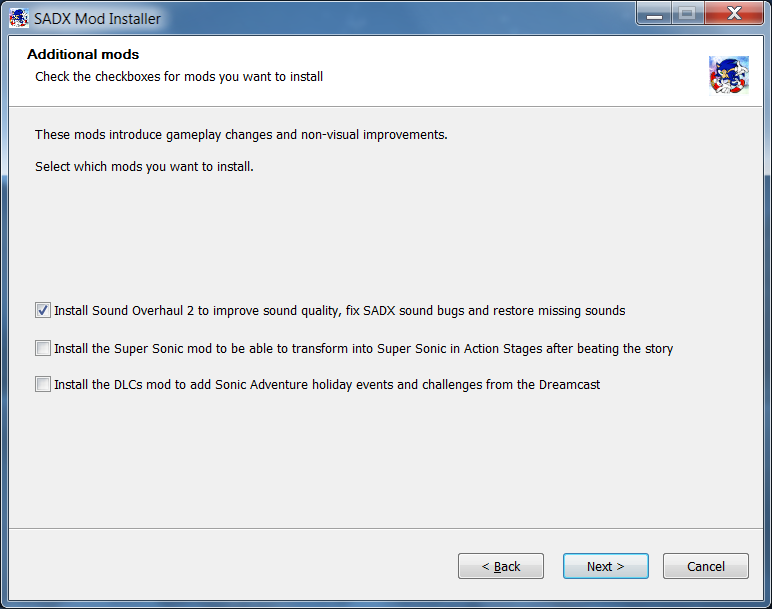Image resolution: width=772 pixels, height=609 pixels.
Task: Click the Sonic artwork icon in the header
Action: (729, 75)
